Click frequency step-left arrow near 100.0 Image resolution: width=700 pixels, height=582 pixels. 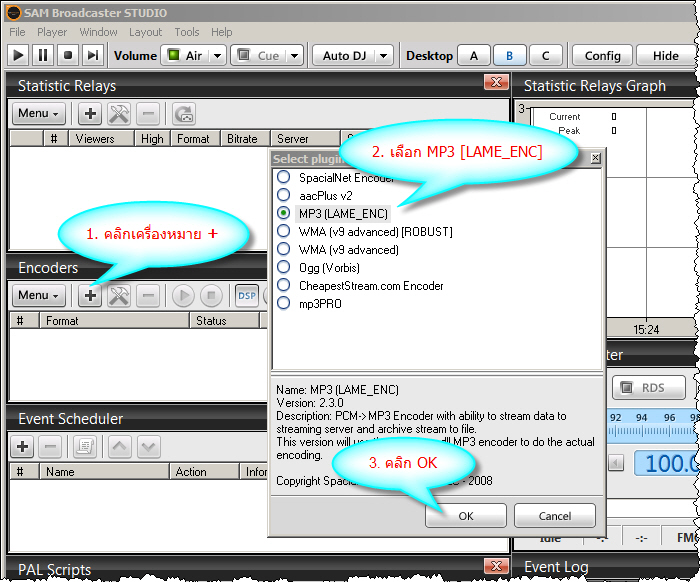(x=616, y=462)
